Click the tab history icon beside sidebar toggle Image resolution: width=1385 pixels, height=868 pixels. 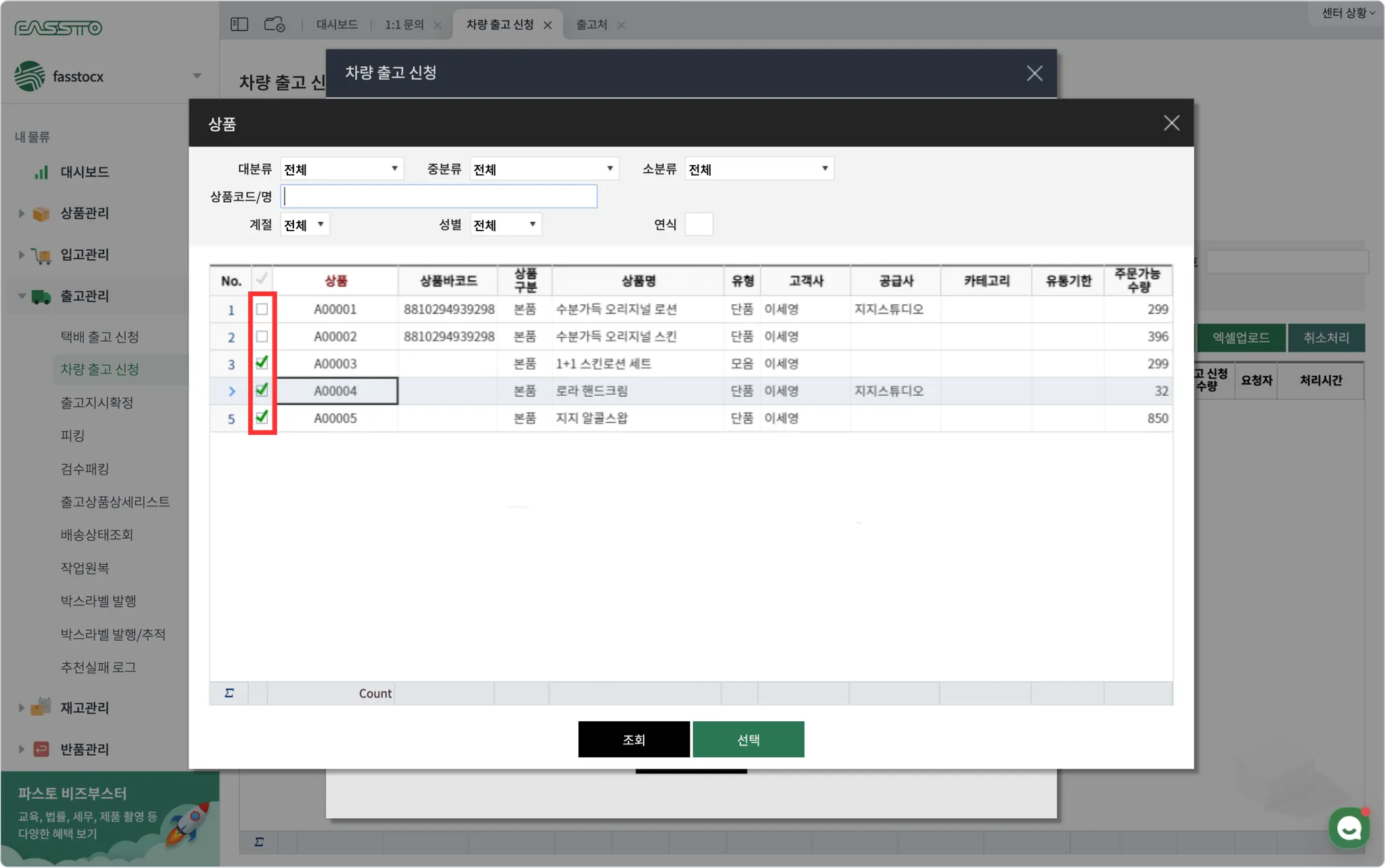coord(274,25)
